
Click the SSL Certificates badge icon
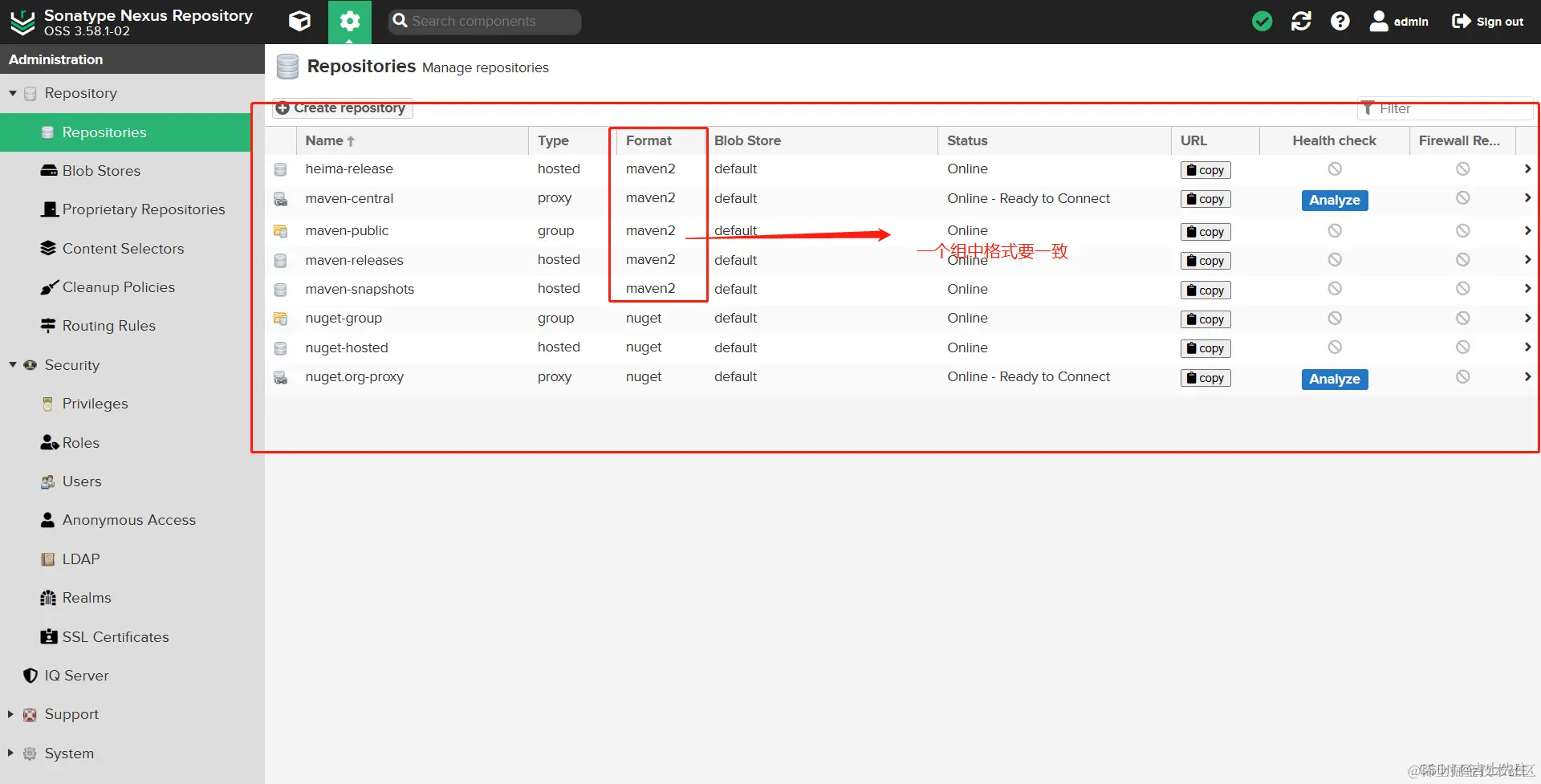48,637
